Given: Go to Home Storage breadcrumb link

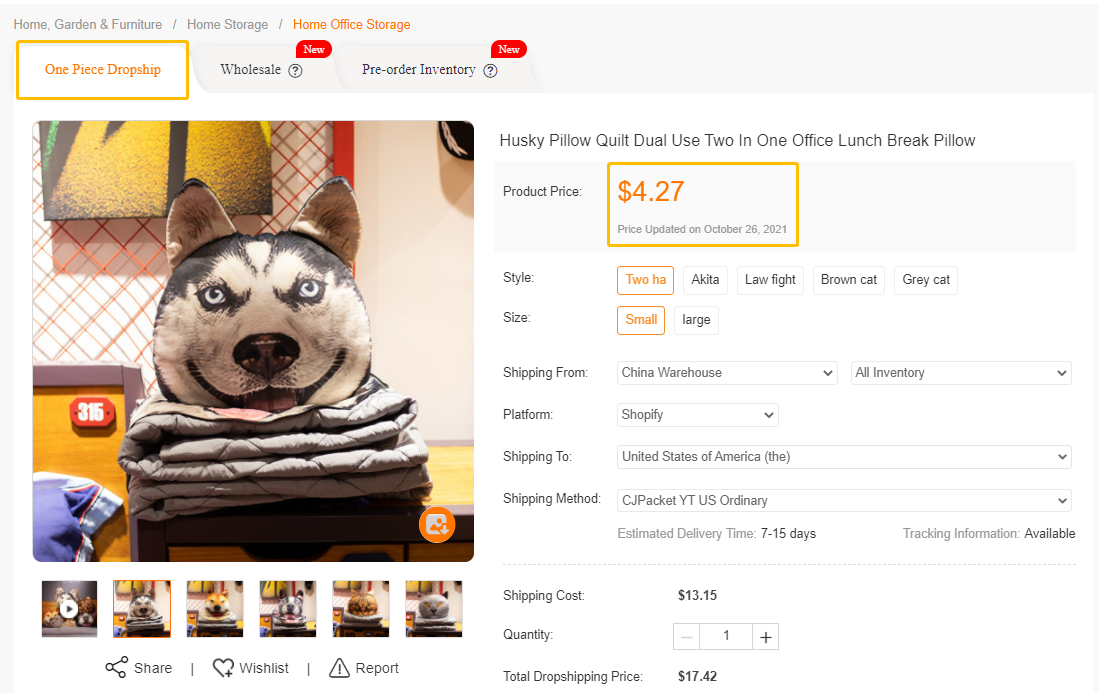Looking at the screenshot, I should point(227,24).
